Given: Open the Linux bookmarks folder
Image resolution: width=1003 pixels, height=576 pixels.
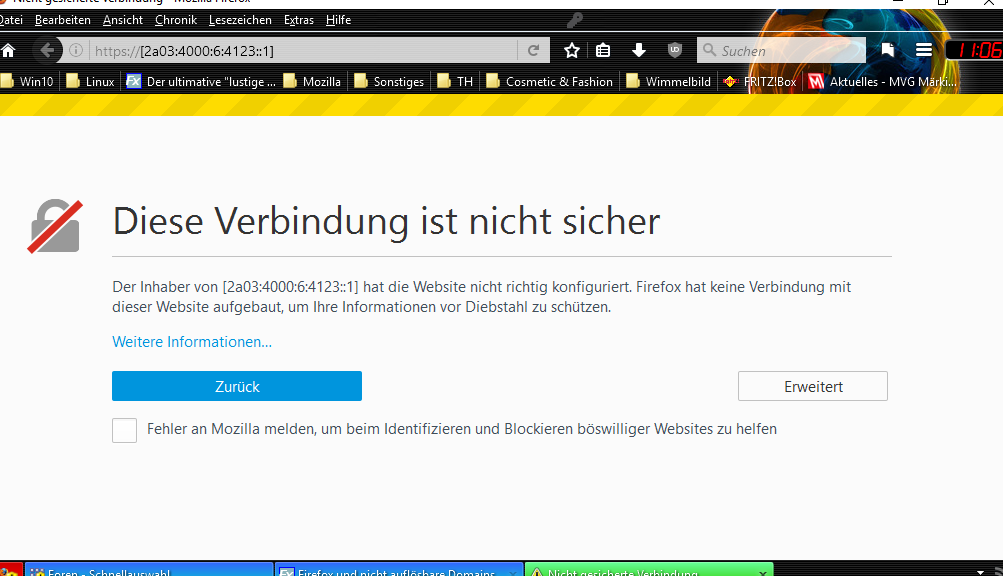Looking at the screenshot, I should click(90, 81).
